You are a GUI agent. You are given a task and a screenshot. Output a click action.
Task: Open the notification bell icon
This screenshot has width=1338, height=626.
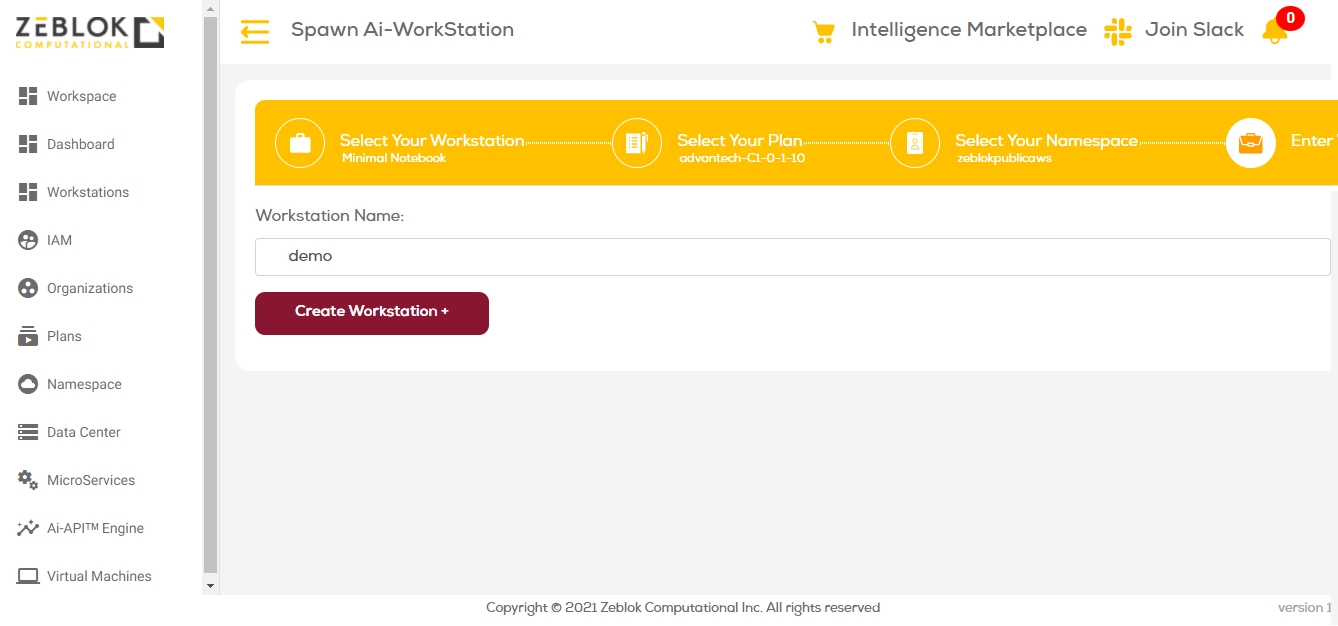(1275, 31)
